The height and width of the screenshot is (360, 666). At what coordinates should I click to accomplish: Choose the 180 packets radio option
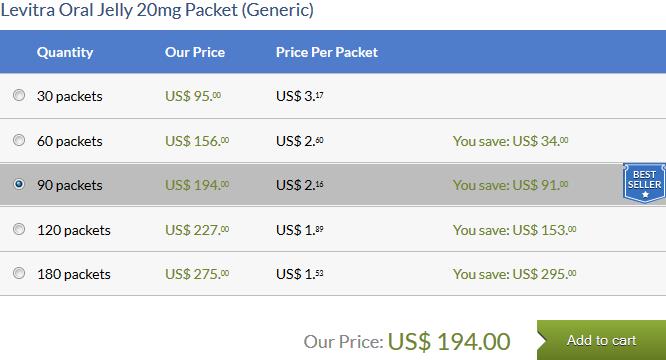19,273
